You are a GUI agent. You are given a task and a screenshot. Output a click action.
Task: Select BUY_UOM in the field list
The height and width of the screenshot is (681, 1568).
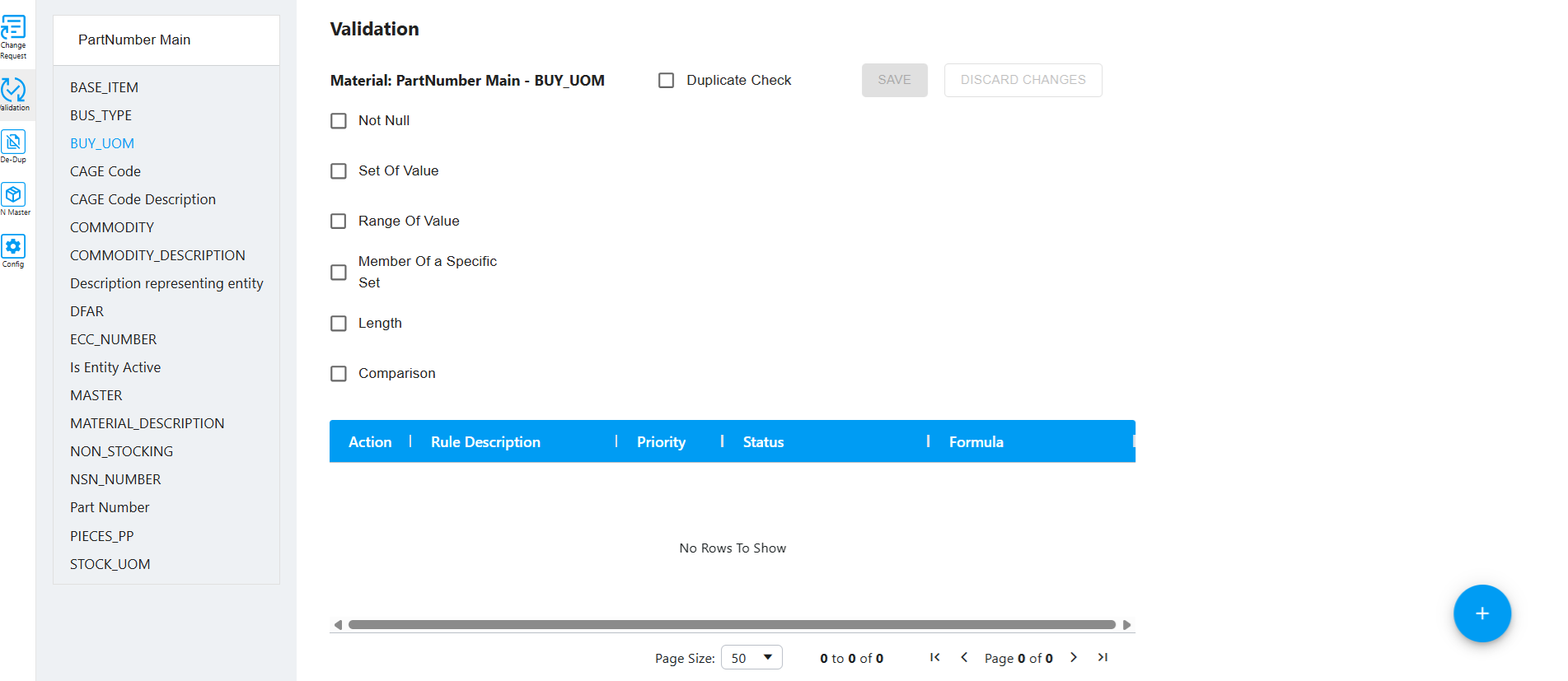(x=102, y=143)
